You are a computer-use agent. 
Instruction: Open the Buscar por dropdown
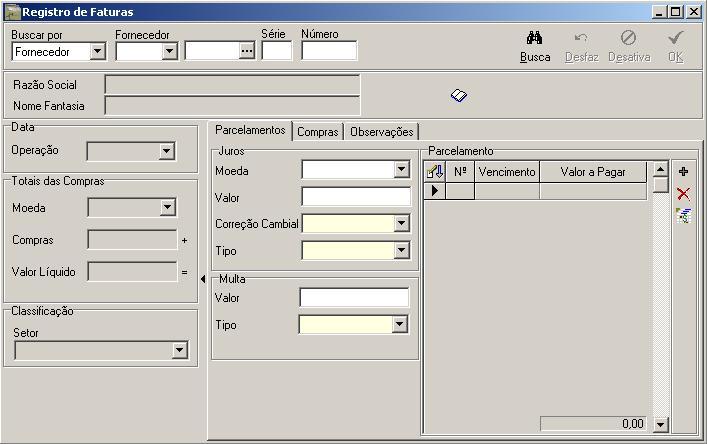[97, 51]
